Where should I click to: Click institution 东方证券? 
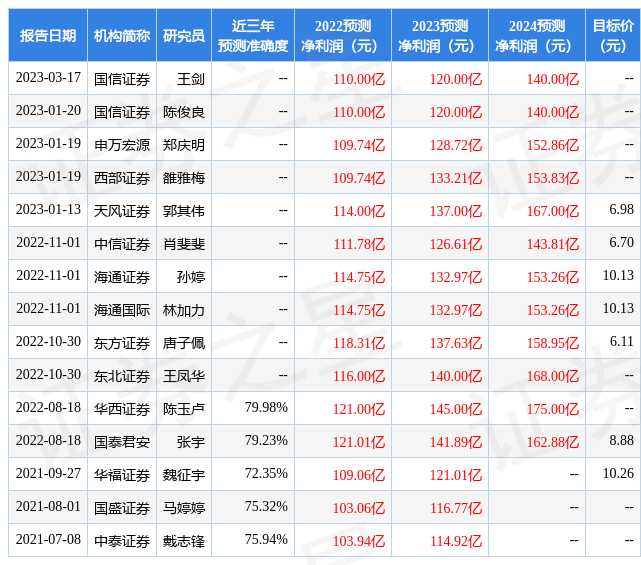coord(122,343)
